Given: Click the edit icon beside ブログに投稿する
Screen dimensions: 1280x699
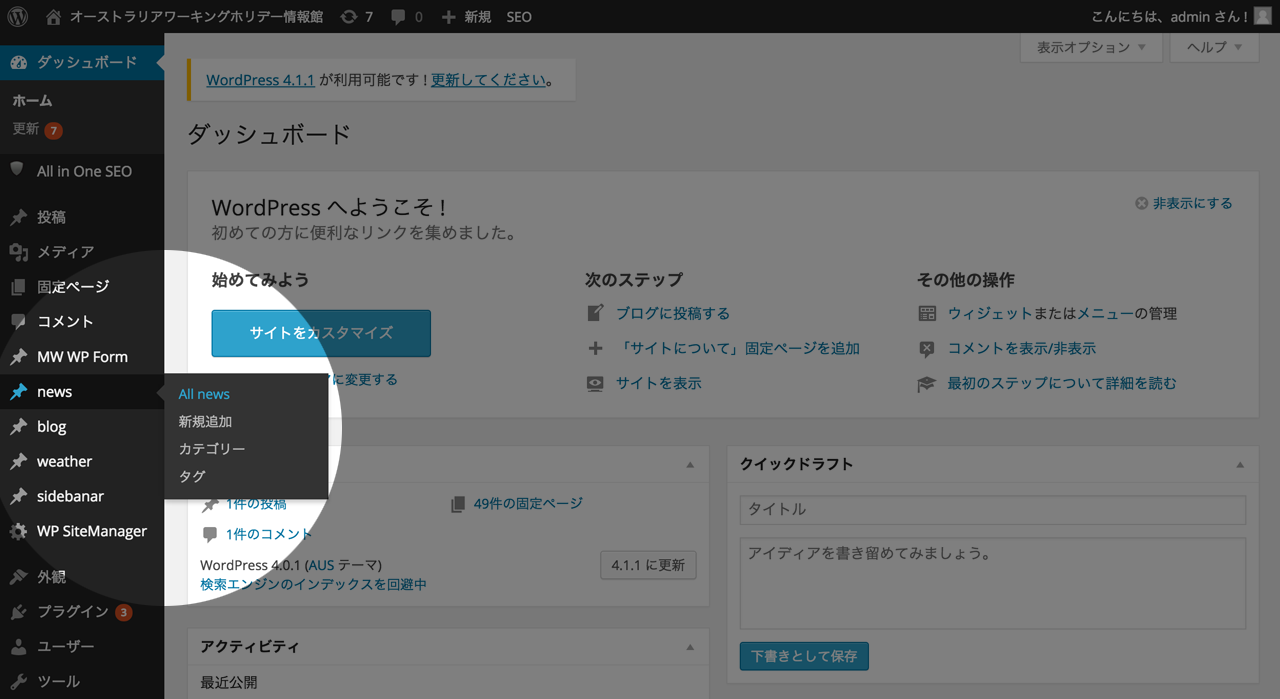Looking at the screenshot, I should coord(595,313).
